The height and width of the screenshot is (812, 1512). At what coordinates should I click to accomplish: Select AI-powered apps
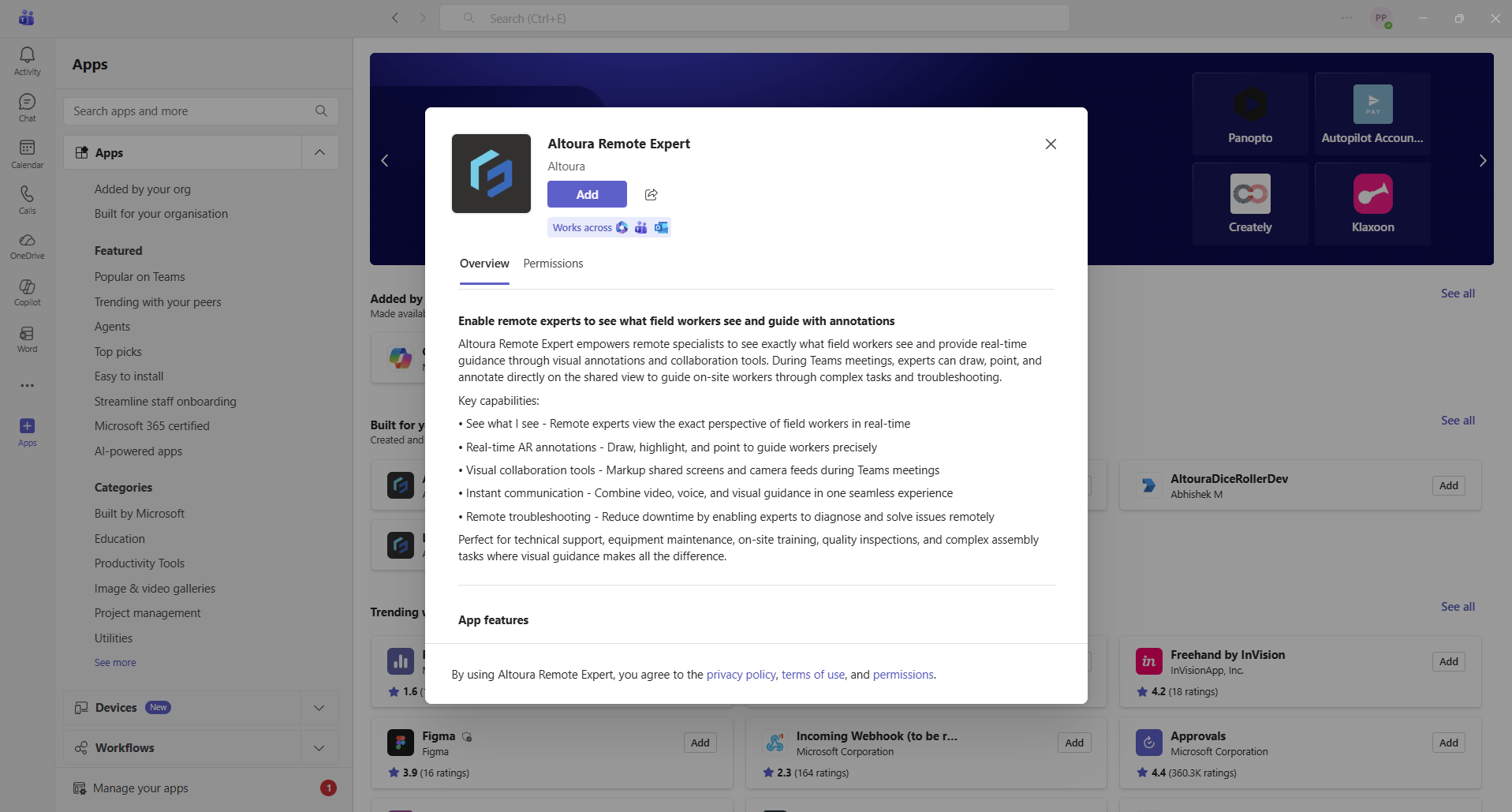tap(138, 451)
